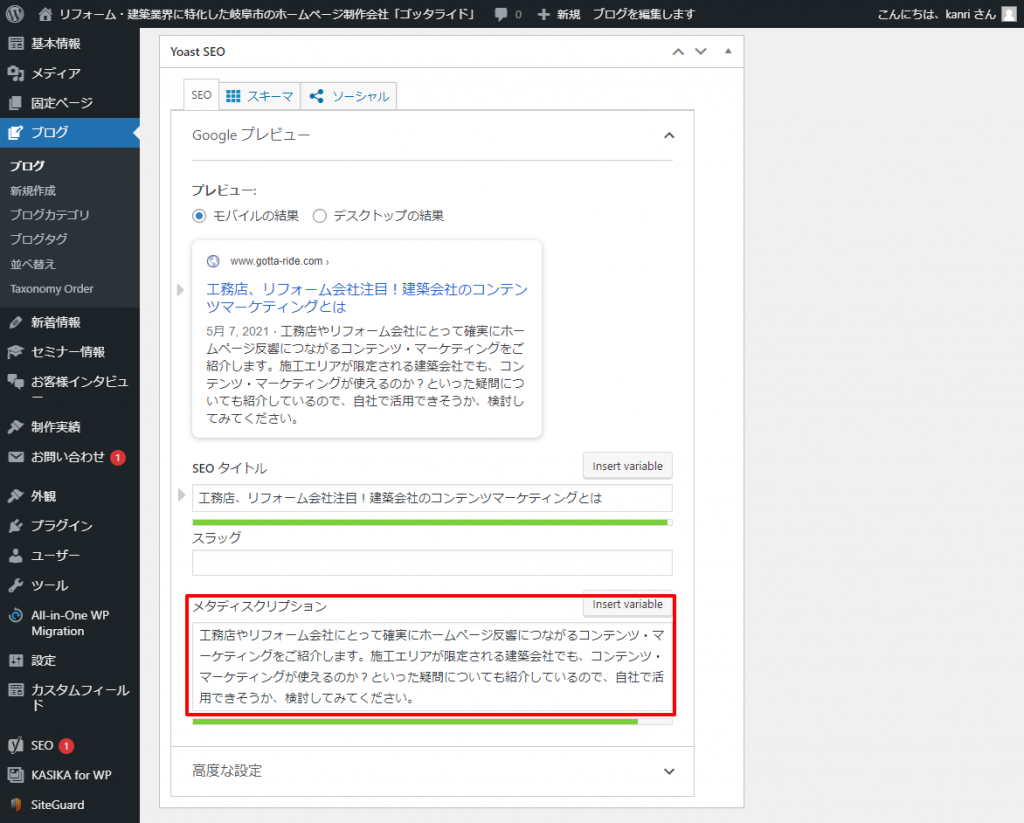Click into the スラッグ input field
The image size is (1024, 823).
coord(432,562)
